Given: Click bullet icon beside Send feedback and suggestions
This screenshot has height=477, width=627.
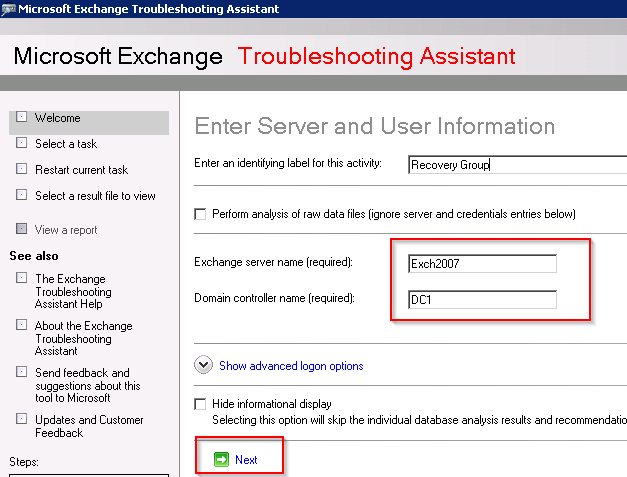Looking at the screenshot, I should tap(21, 372).
